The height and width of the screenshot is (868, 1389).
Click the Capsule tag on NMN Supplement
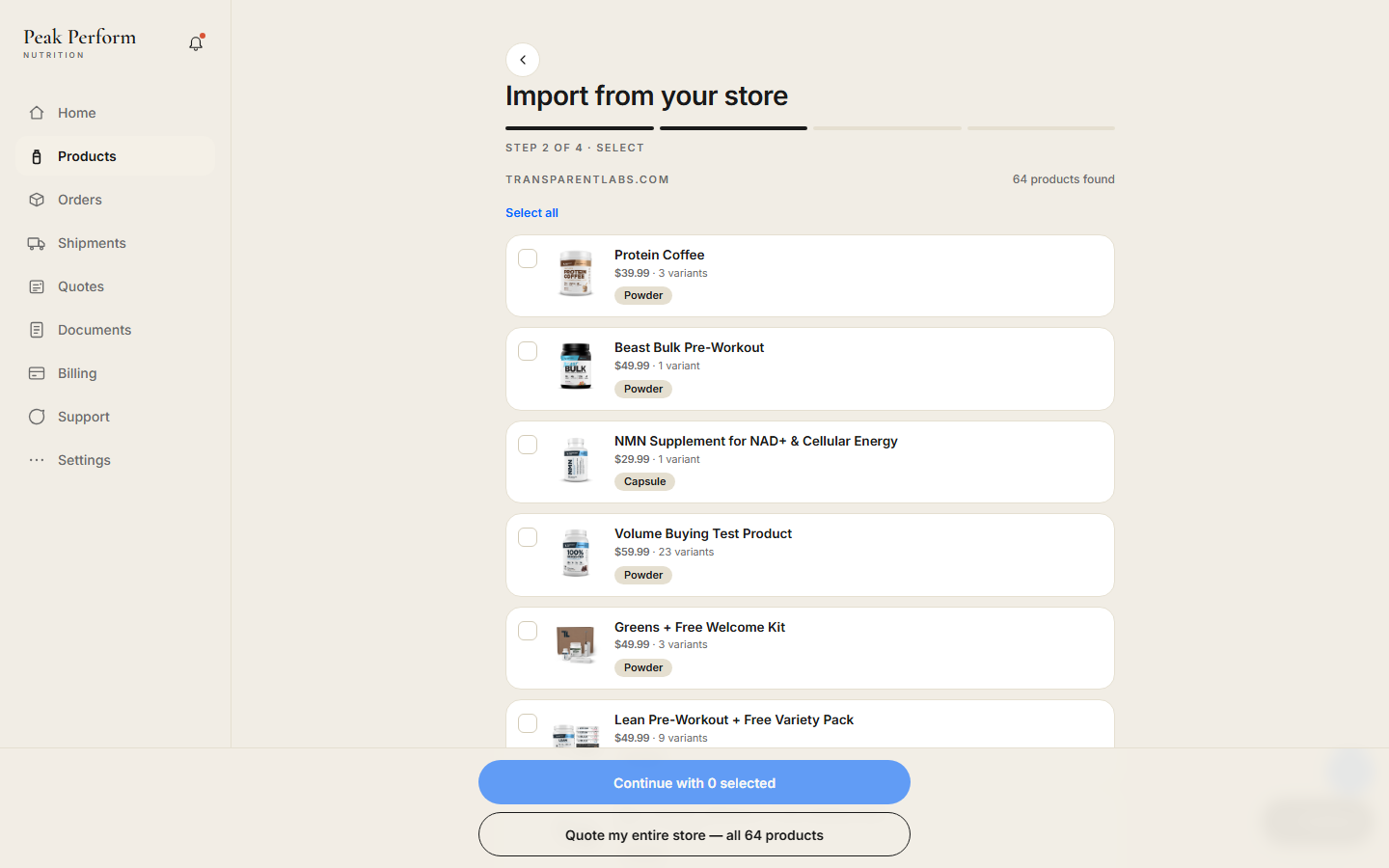pos(645,481)
